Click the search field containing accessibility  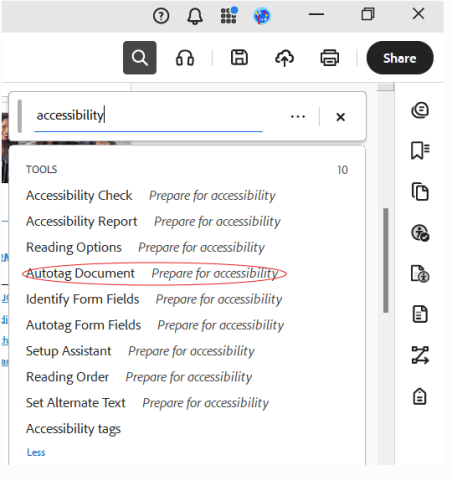tap(148, 115)
